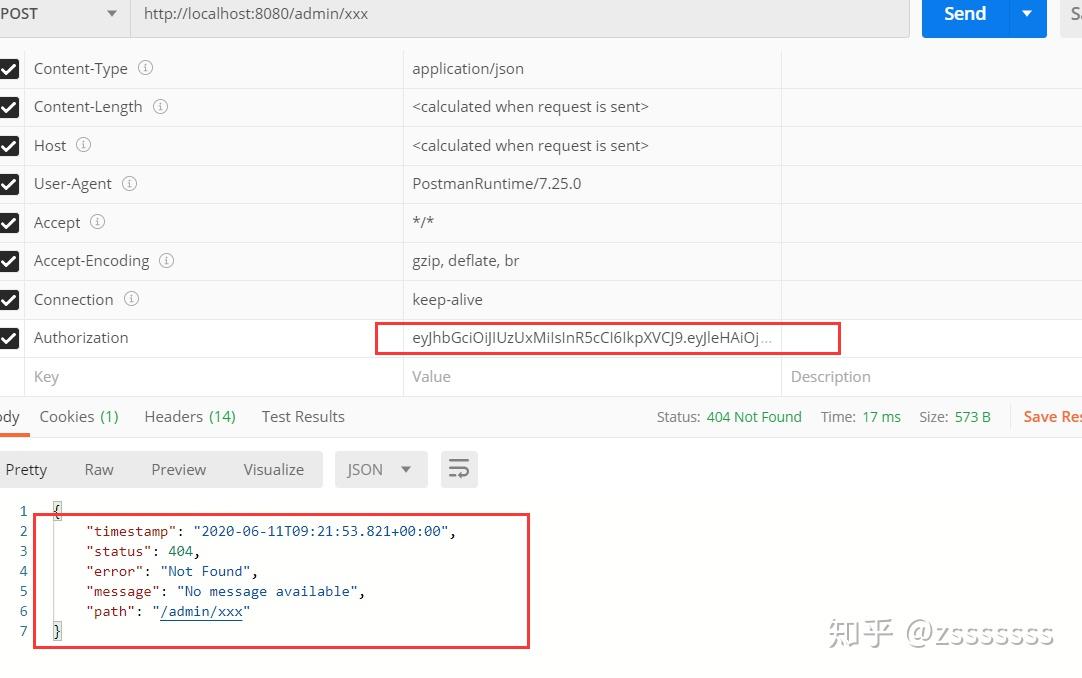Select the Cookies (1) tab
The height and width of the screenshot is (678, 1082).
pos(78,416)
